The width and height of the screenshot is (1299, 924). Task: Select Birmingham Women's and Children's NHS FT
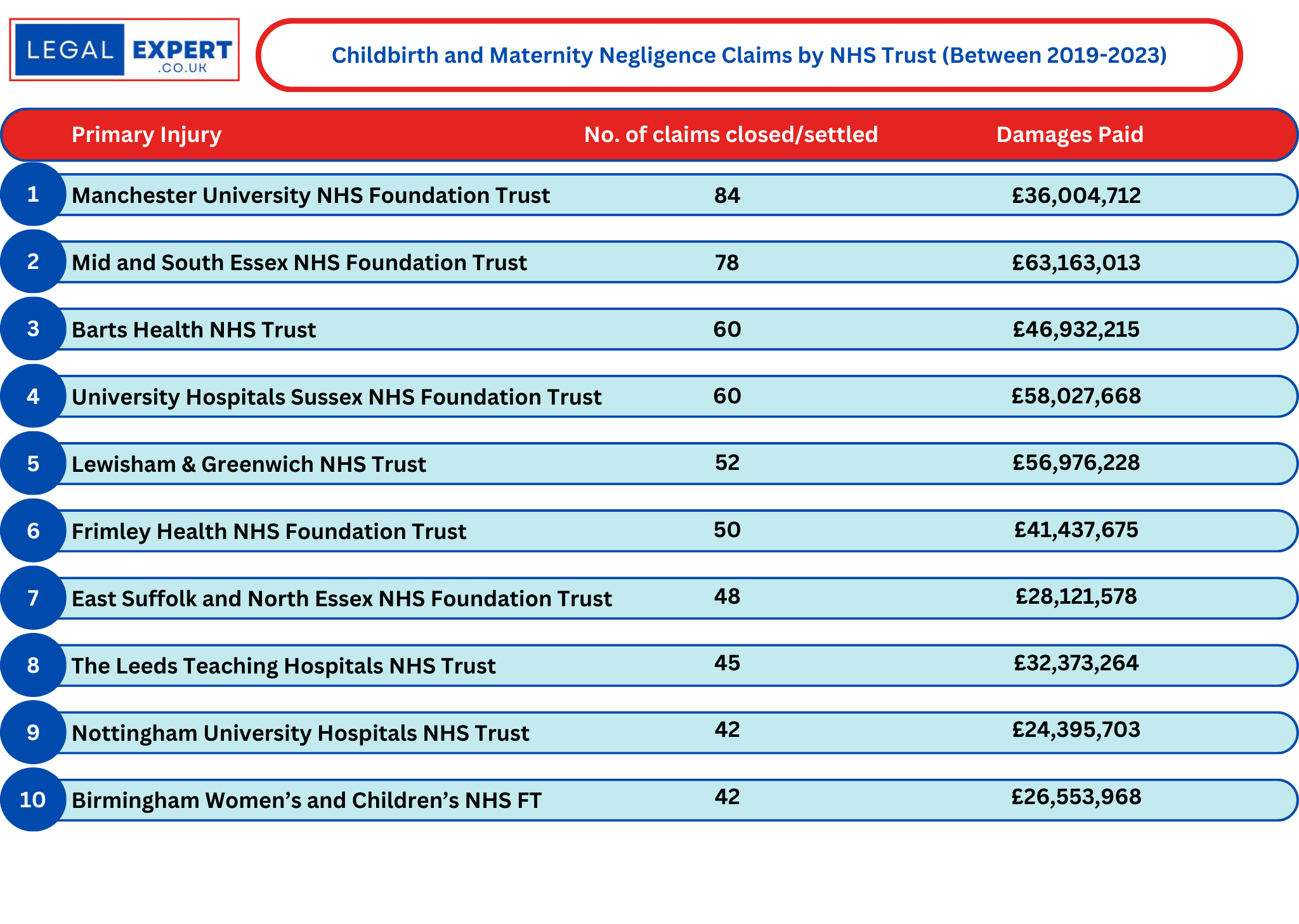click(x=306, y=800)
